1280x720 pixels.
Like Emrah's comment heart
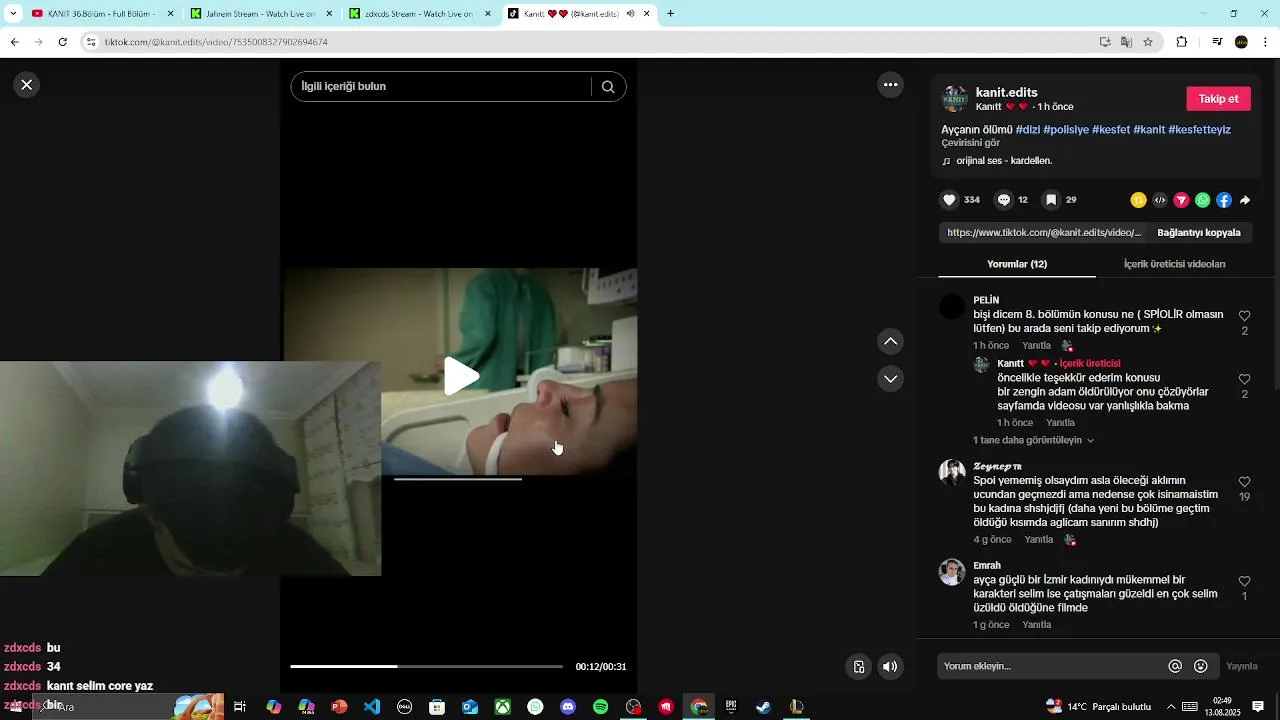[x=1244, y=581]
